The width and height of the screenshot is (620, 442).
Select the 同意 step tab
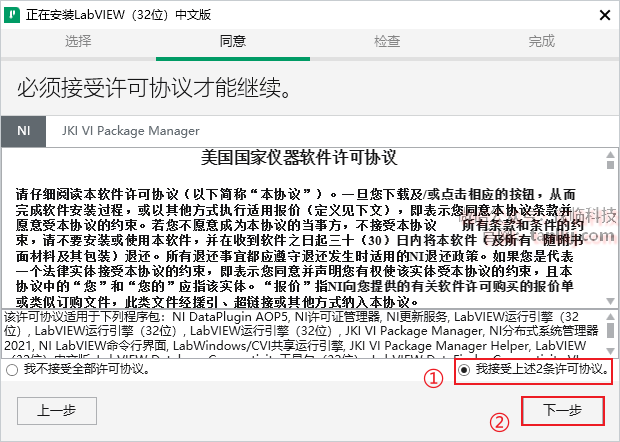pos(233,41)
